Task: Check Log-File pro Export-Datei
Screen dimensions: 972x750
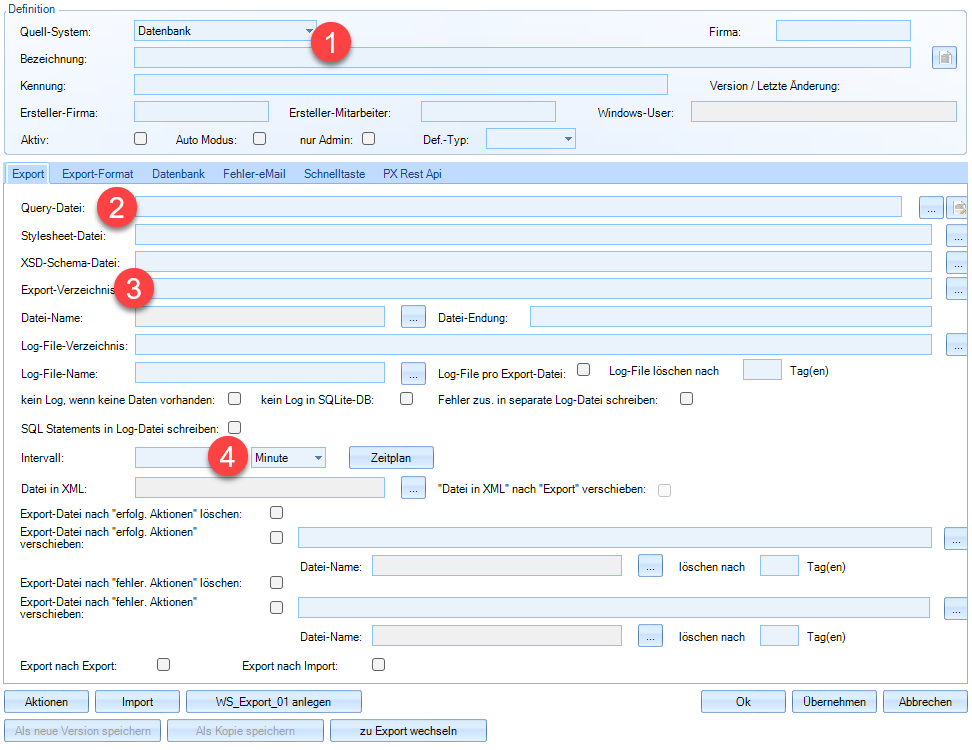Action: point(584,370)
